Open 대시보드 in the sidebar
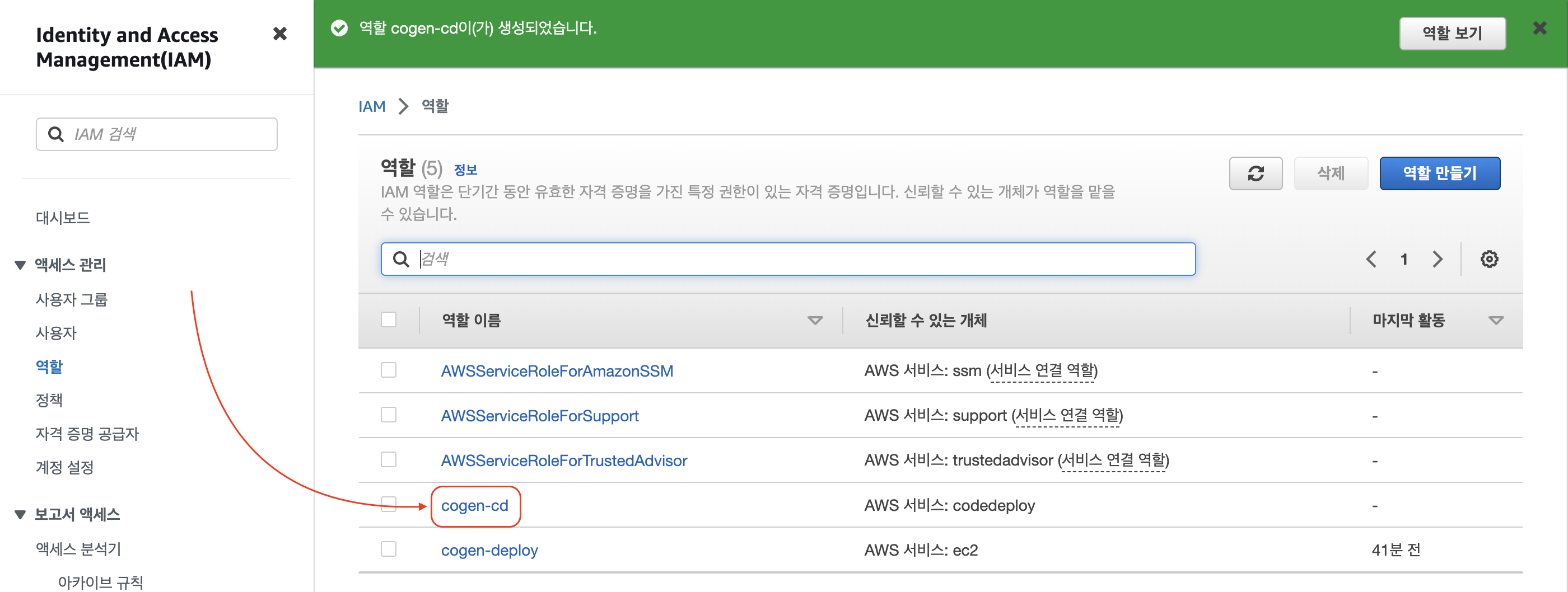 (x=63, y=218)
